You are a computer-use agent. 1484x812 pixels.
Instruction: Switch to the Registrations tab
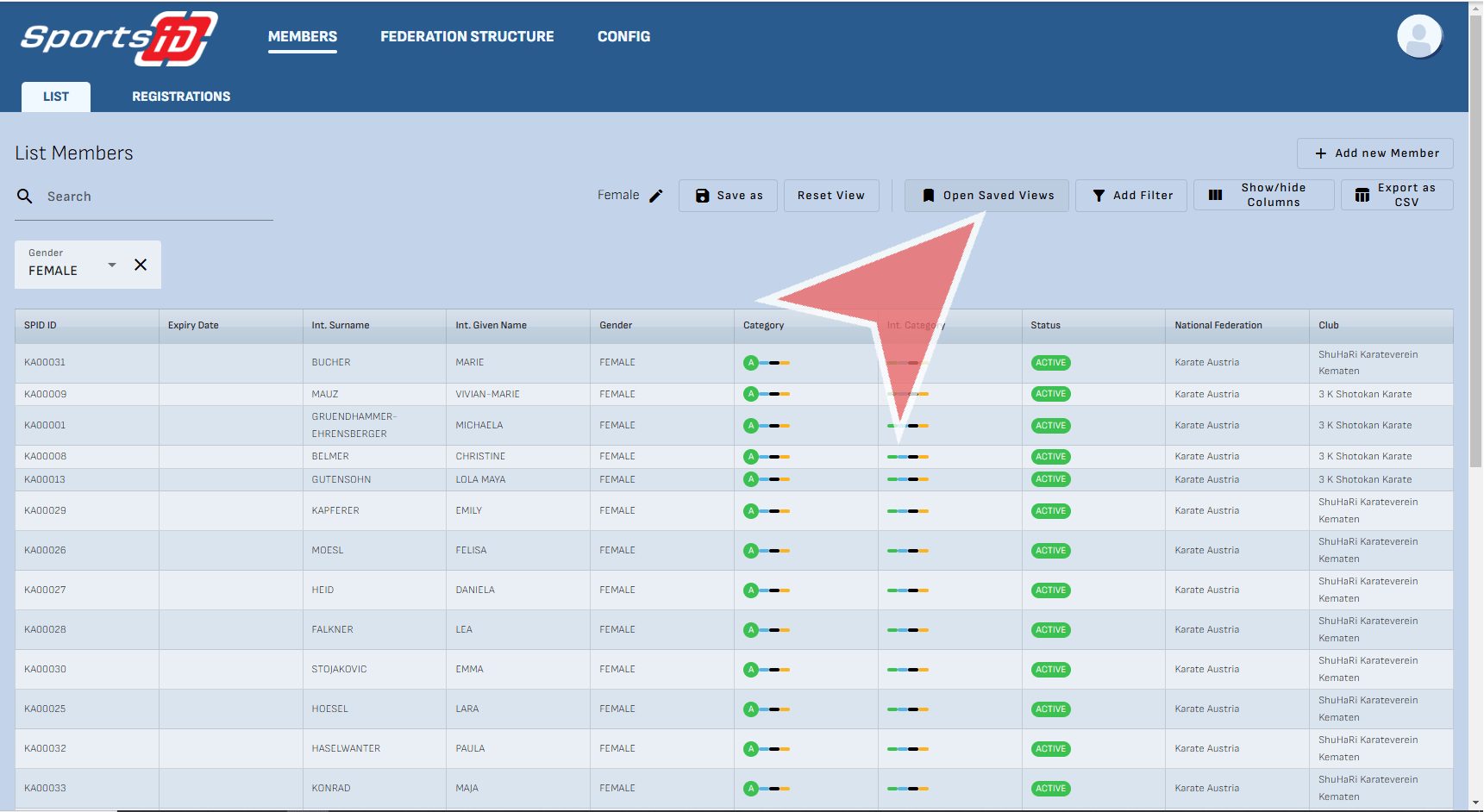(181, 97)
